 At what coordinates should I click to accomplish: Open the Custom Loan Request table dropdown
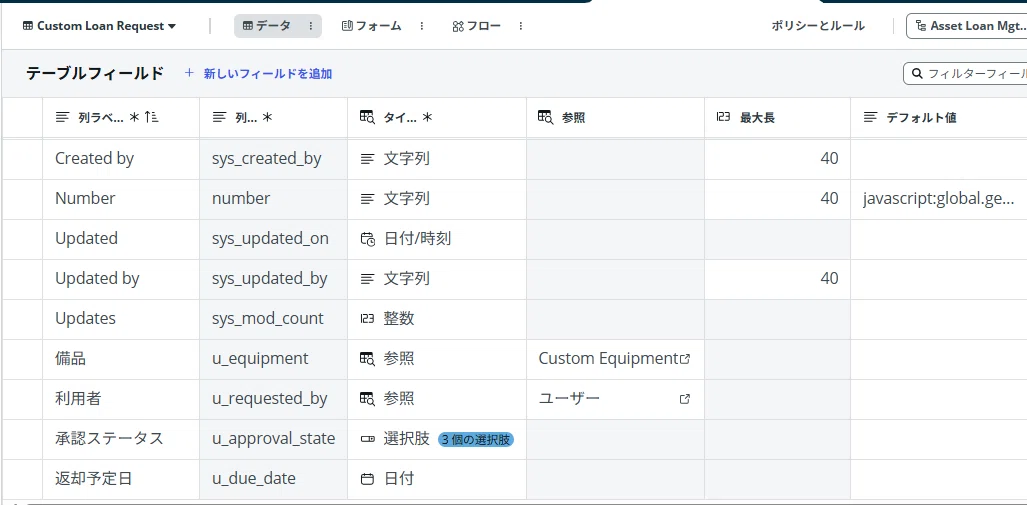(100, 26)
